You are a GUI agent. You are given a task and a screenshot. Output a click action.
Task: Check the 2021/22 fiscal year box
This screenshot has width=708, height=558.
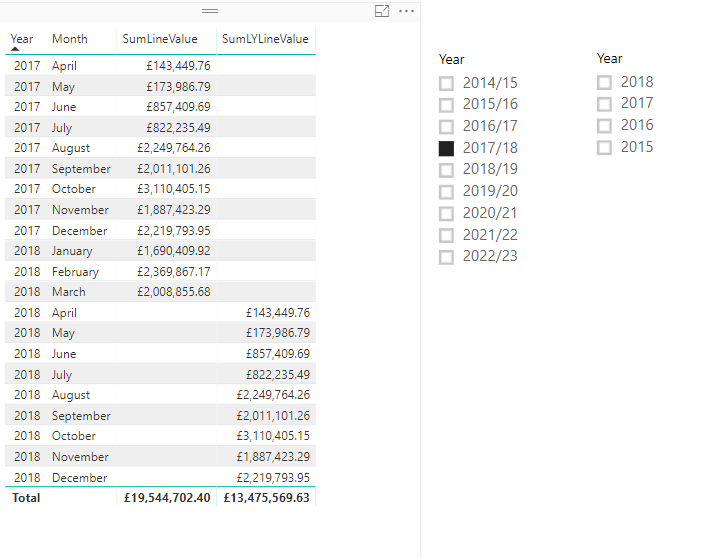coord(446,235)
